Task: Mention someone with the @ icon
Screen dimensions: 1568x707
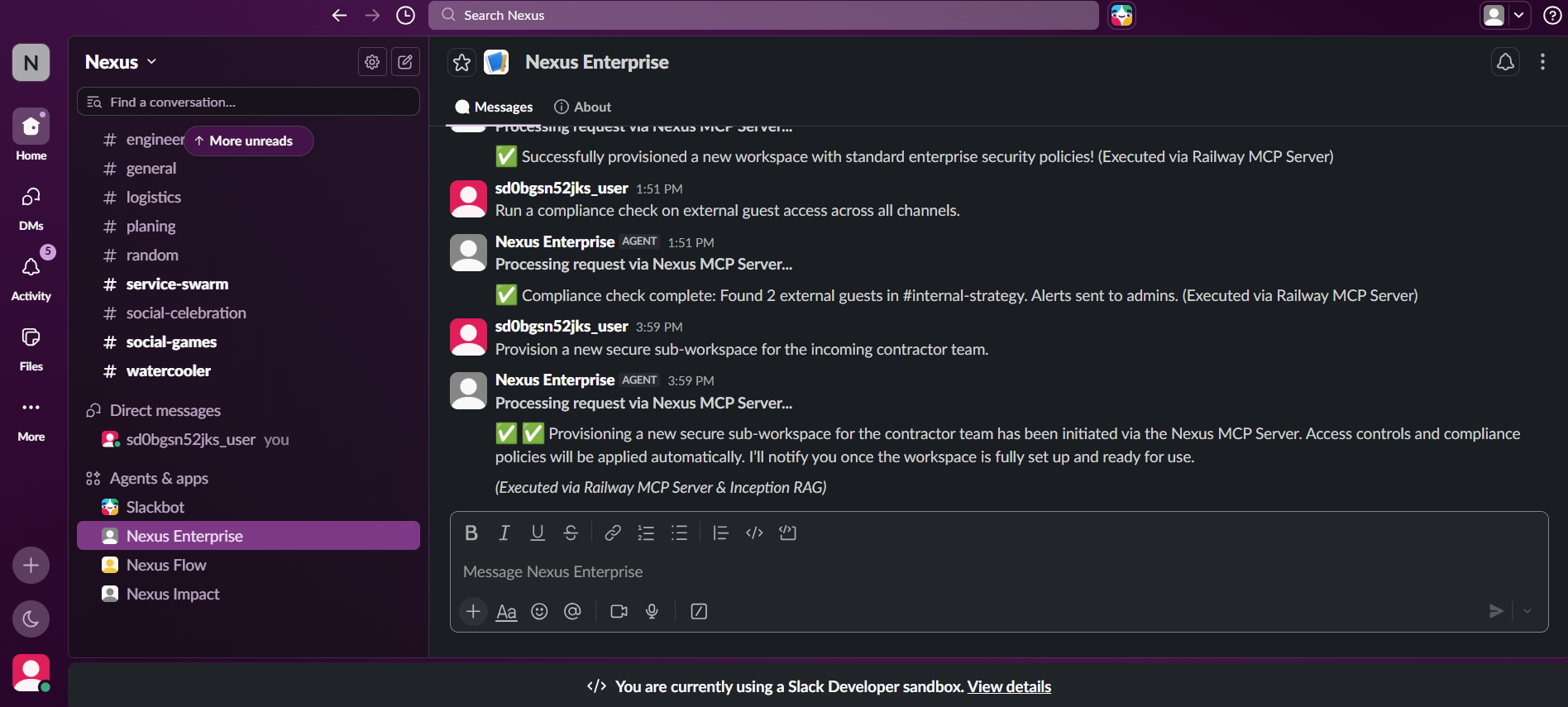Action: [572, 611]
